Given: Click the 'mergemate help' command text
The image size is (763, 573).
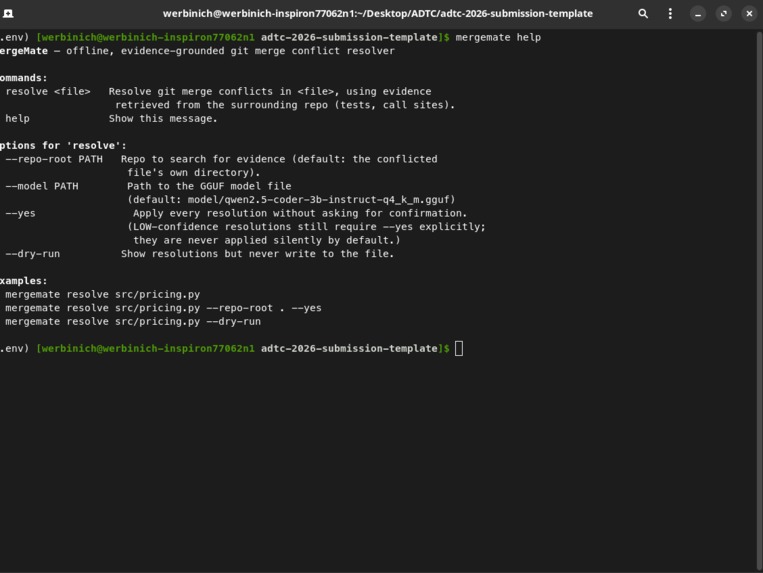Looking at the screenshot, I should (x=498, y=37).
